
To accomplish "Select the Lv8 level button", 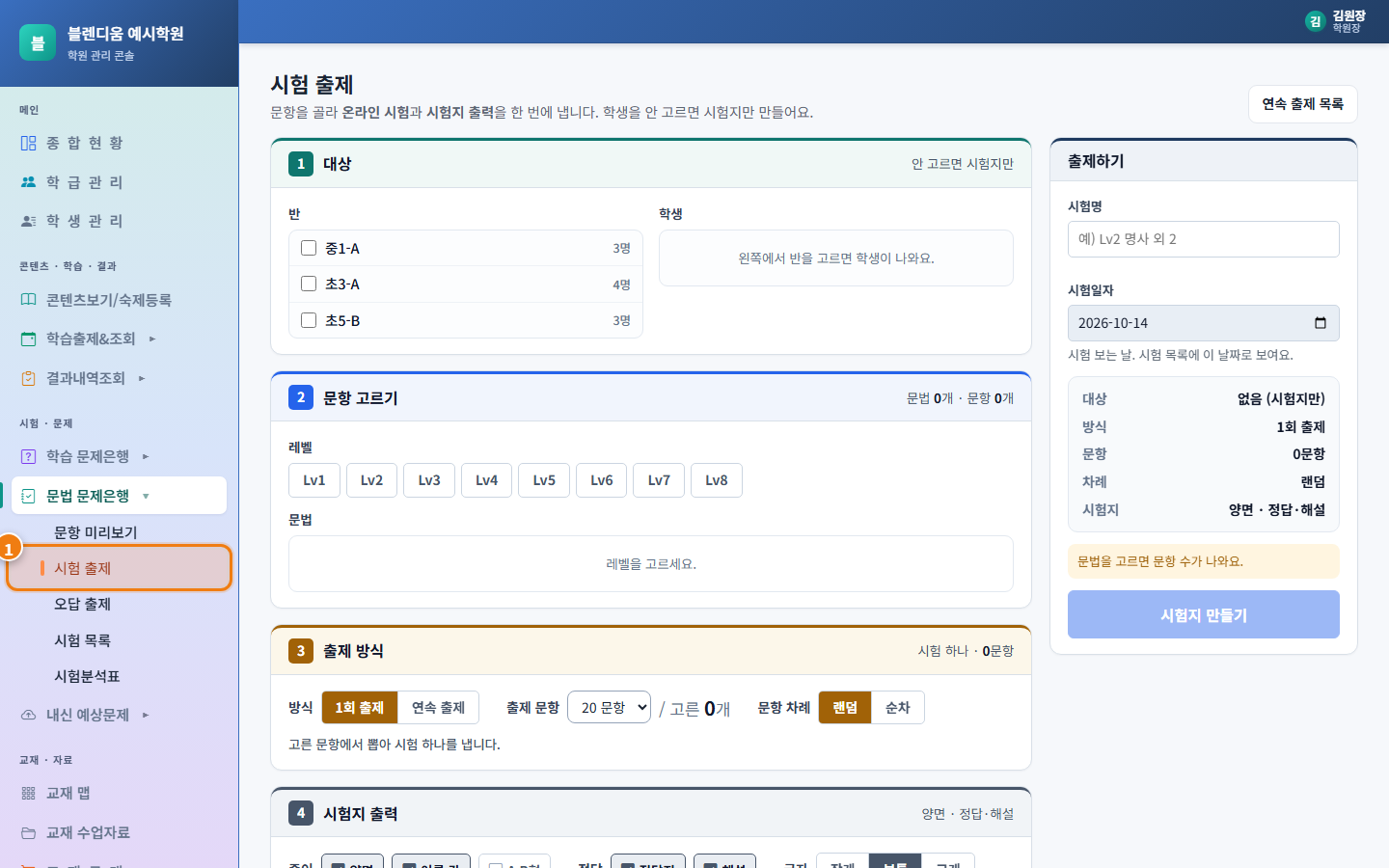I will click(x=717, y=480).
